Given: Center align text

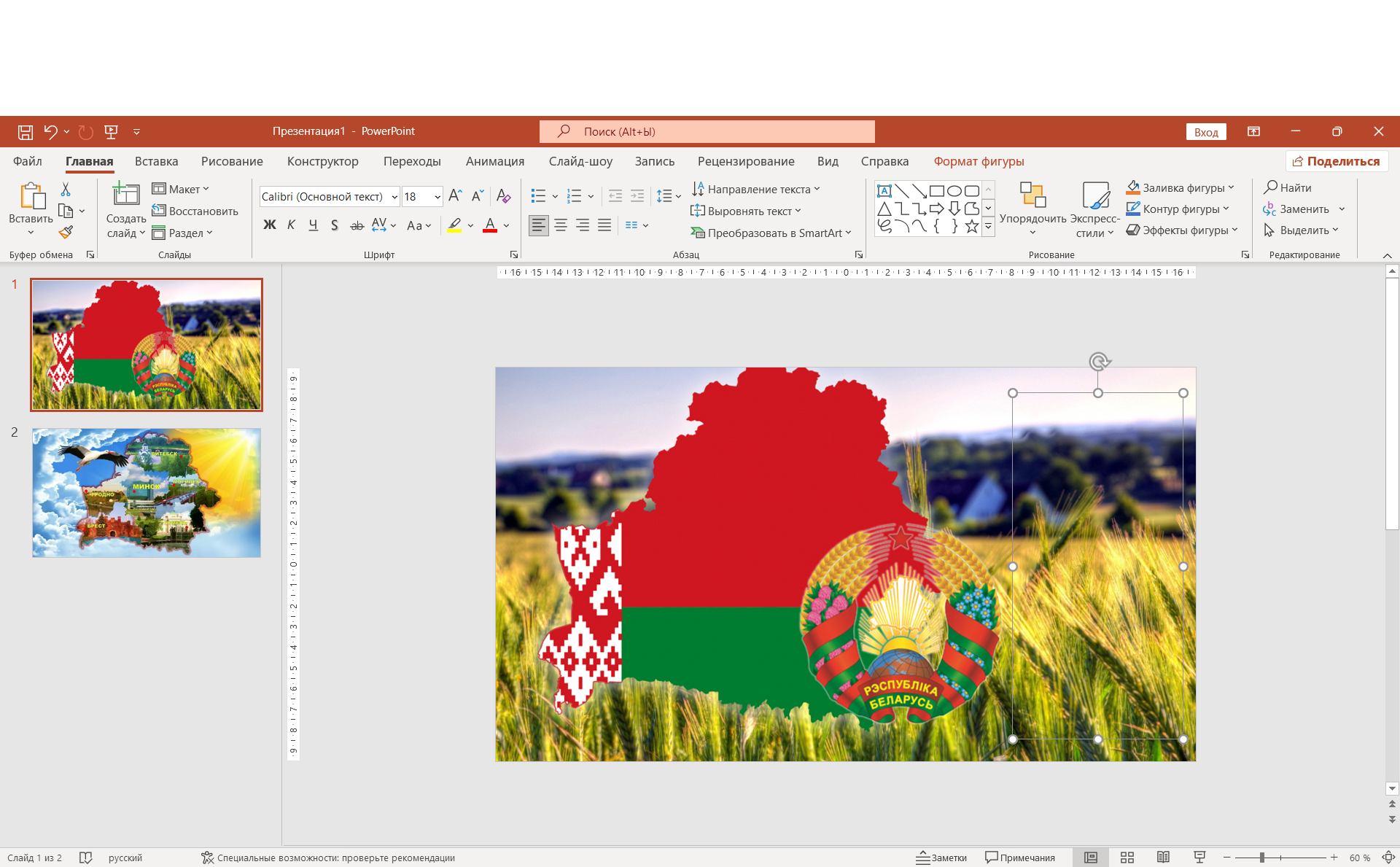Looking at the screenshot, I should pyautogui.click(x=561, y=225).
